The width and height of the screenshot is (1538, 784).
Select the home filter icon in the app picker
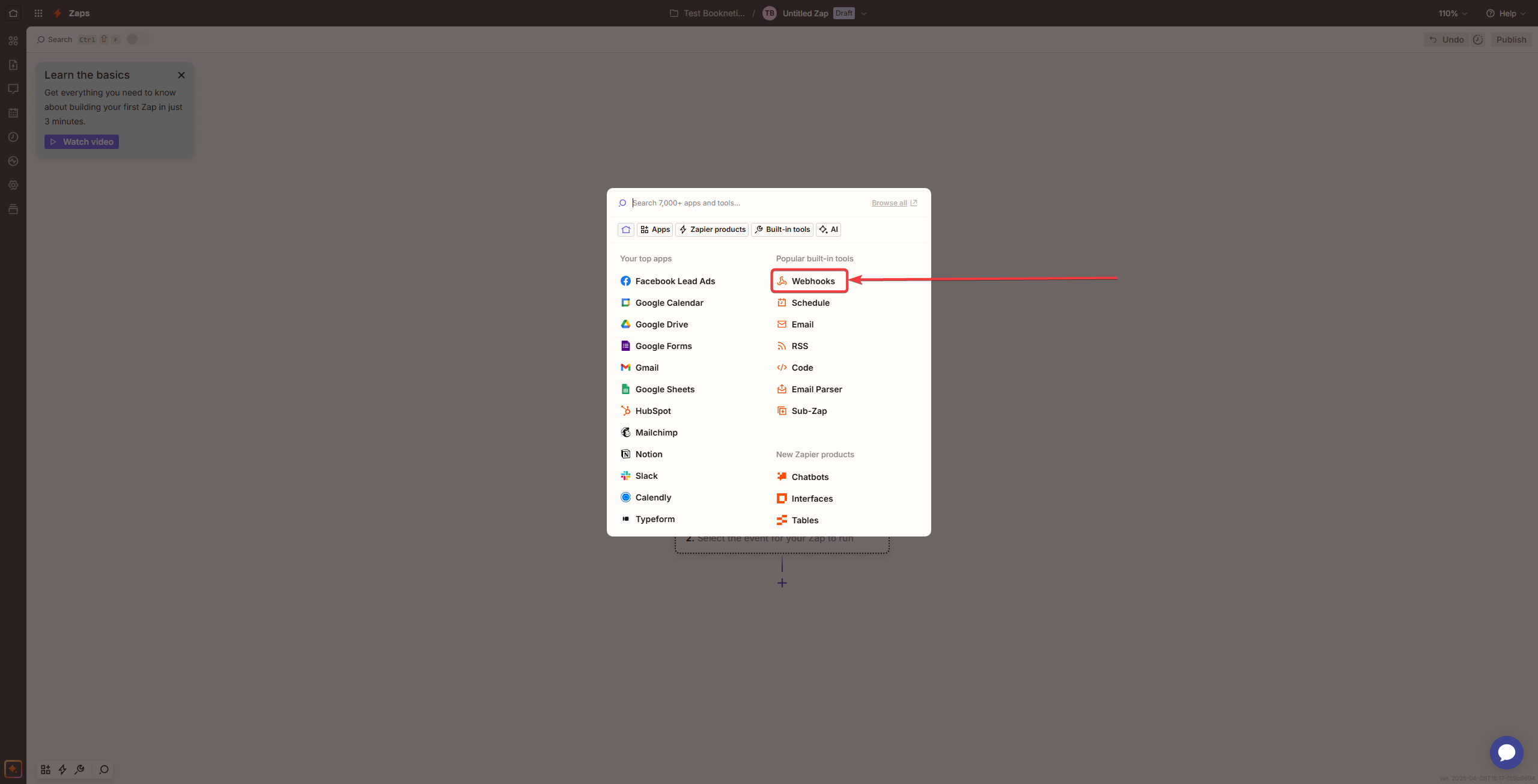pos(626,229)
